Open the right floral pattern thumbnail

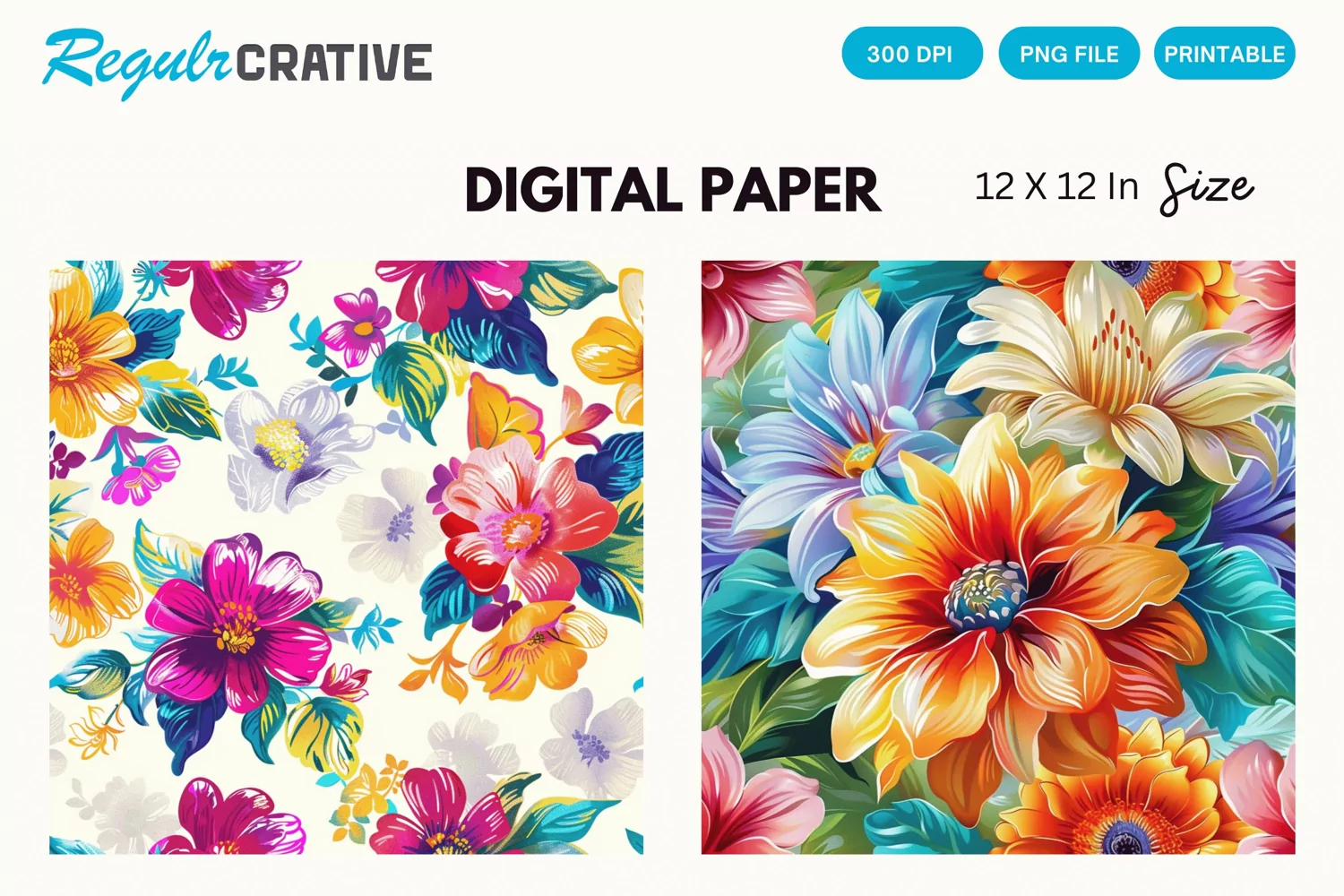click(x=998, y=557)
